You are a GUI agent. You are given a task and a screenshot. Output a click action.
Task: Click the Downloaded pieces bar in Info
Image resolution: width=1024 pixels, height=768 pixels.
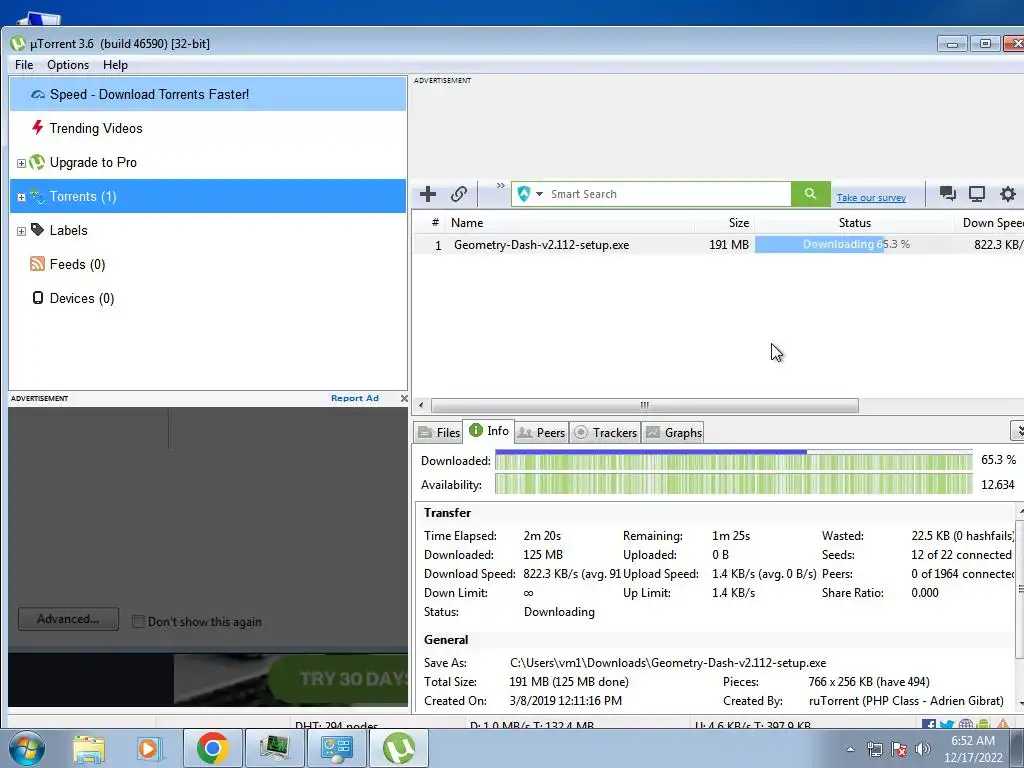(x=733, y=460)
